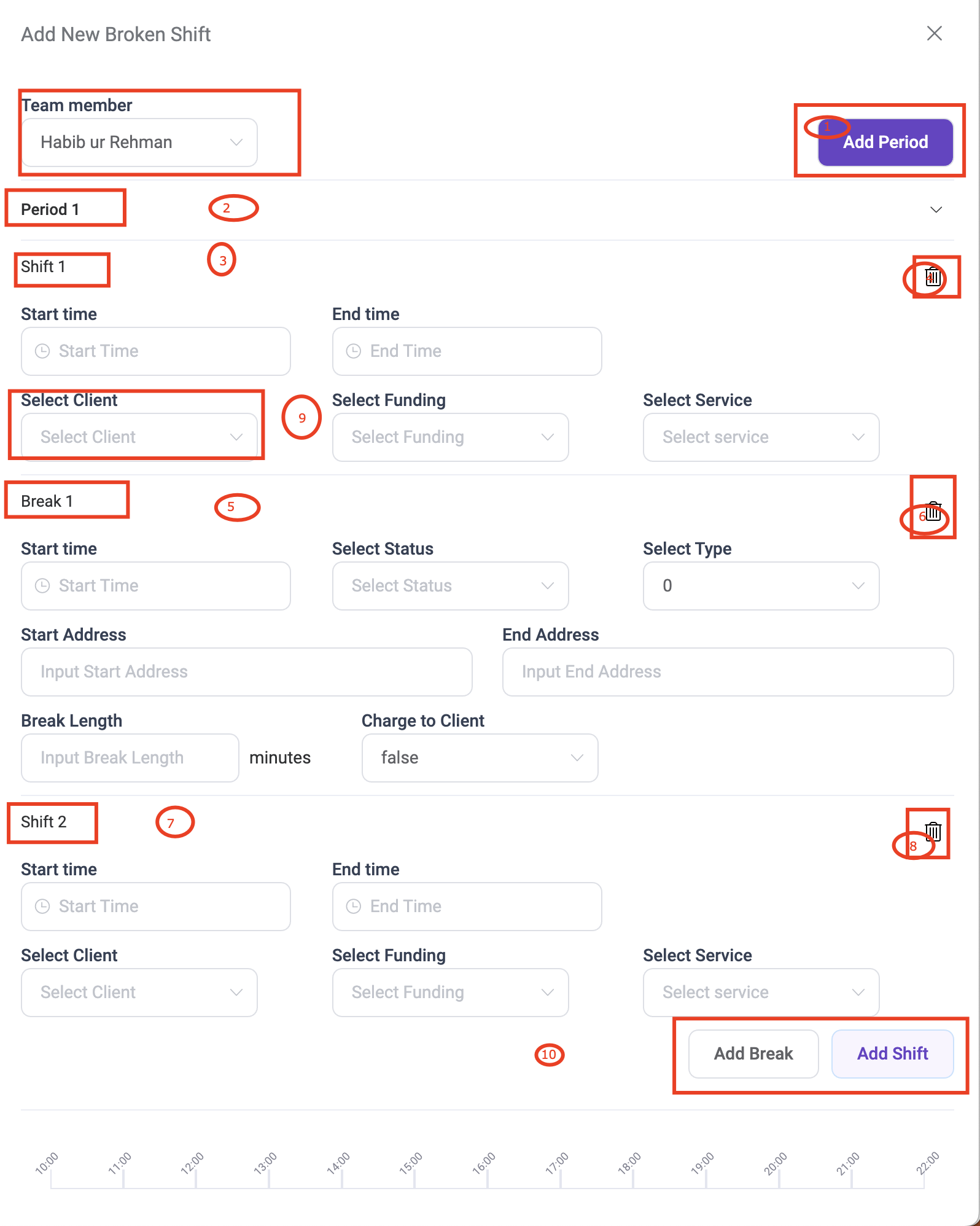The height and width of the screenshot is (1226, 980).
Task: Delete Break 1 using trash icon
Action: click(x=933, y=511)
